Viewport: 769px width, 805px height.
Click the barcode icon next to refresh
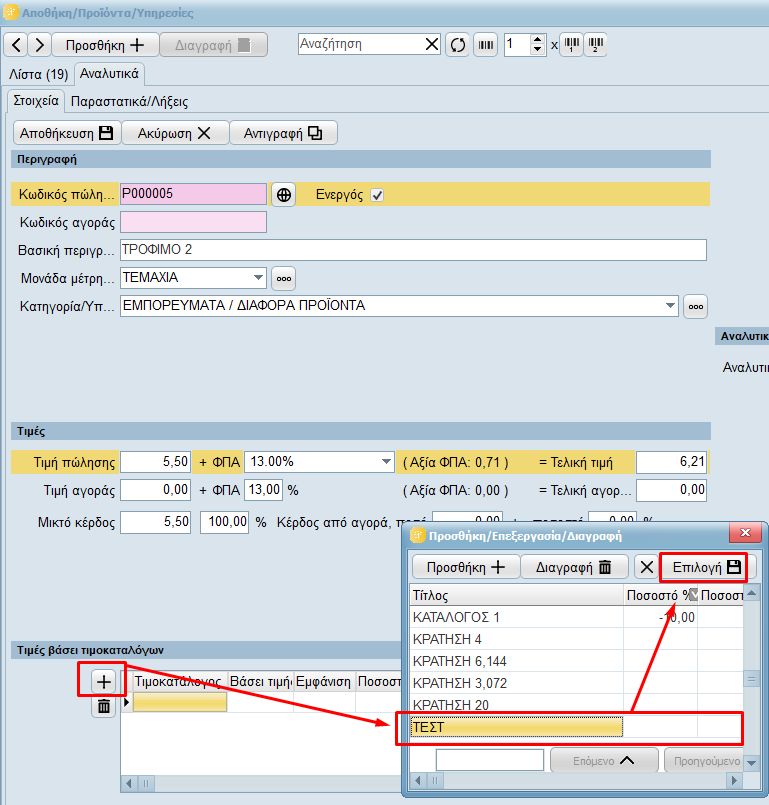(485, 45)
